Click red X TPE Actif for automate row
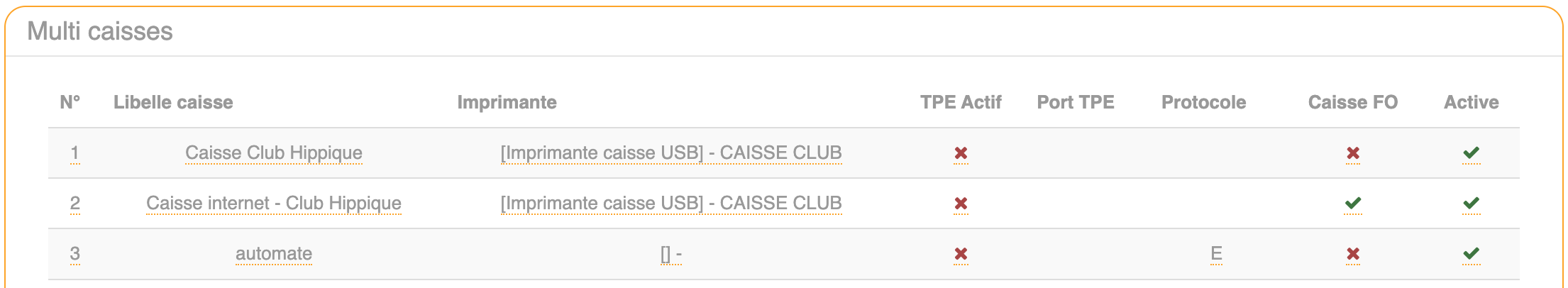Viewport: 1568px width, 288px height. pyautogui.click(x=961, y=254)
